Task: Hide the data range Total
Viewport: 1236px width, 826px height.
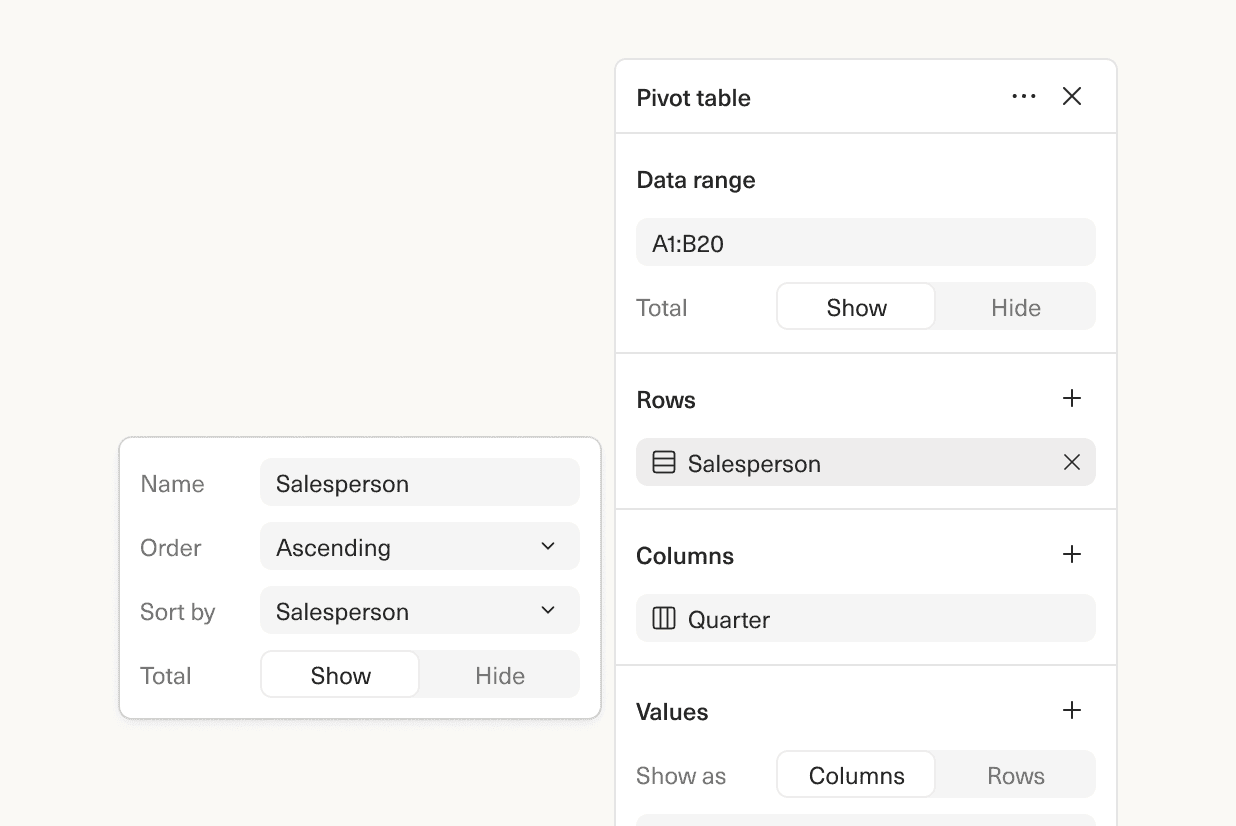Action: point(1014,308)
